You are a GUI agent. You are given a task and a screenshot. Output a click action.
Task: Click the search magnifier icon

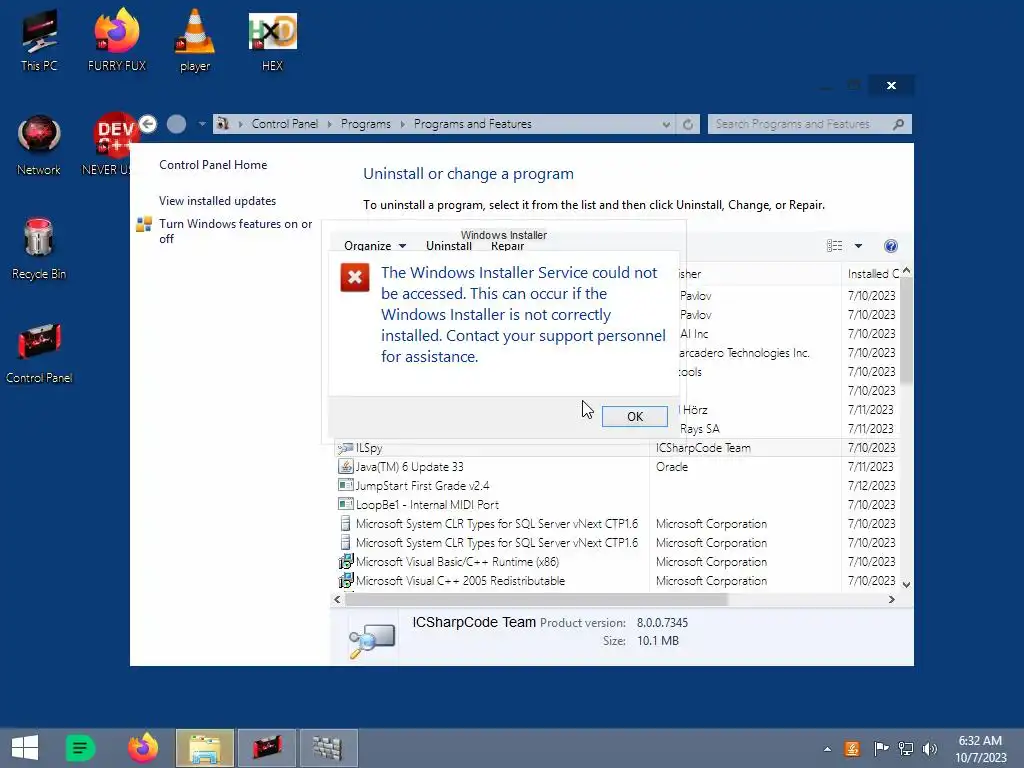(x=899, y=124)
